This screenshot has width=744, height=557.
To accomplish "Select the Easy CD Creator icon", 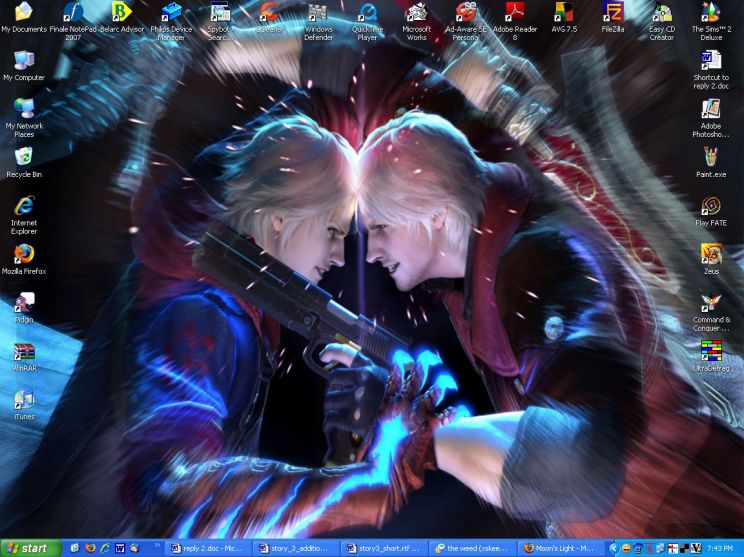I will coord(662,20).
